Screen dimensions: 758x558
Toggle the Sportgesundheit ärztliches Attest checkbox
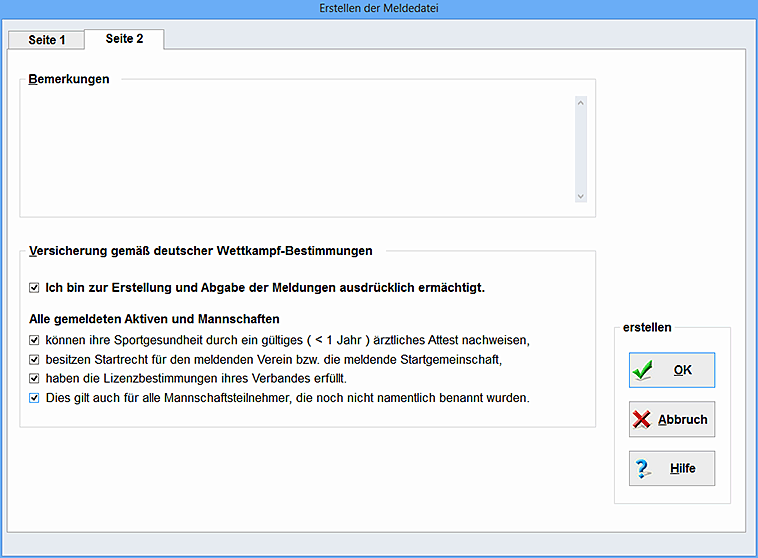point(34,340)
